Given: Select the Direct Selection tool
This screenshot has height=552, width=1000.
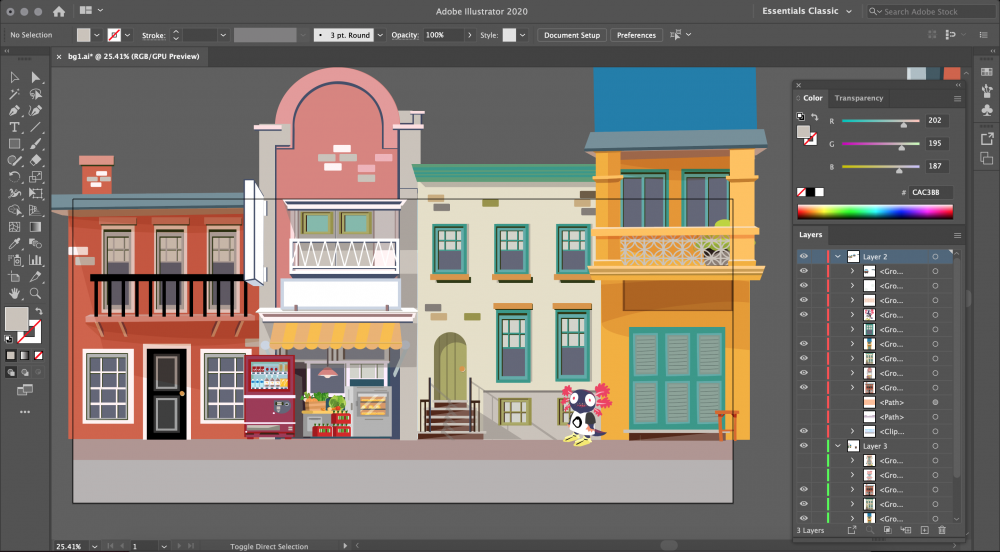Looking at the screenshot, I should [35, 78].
